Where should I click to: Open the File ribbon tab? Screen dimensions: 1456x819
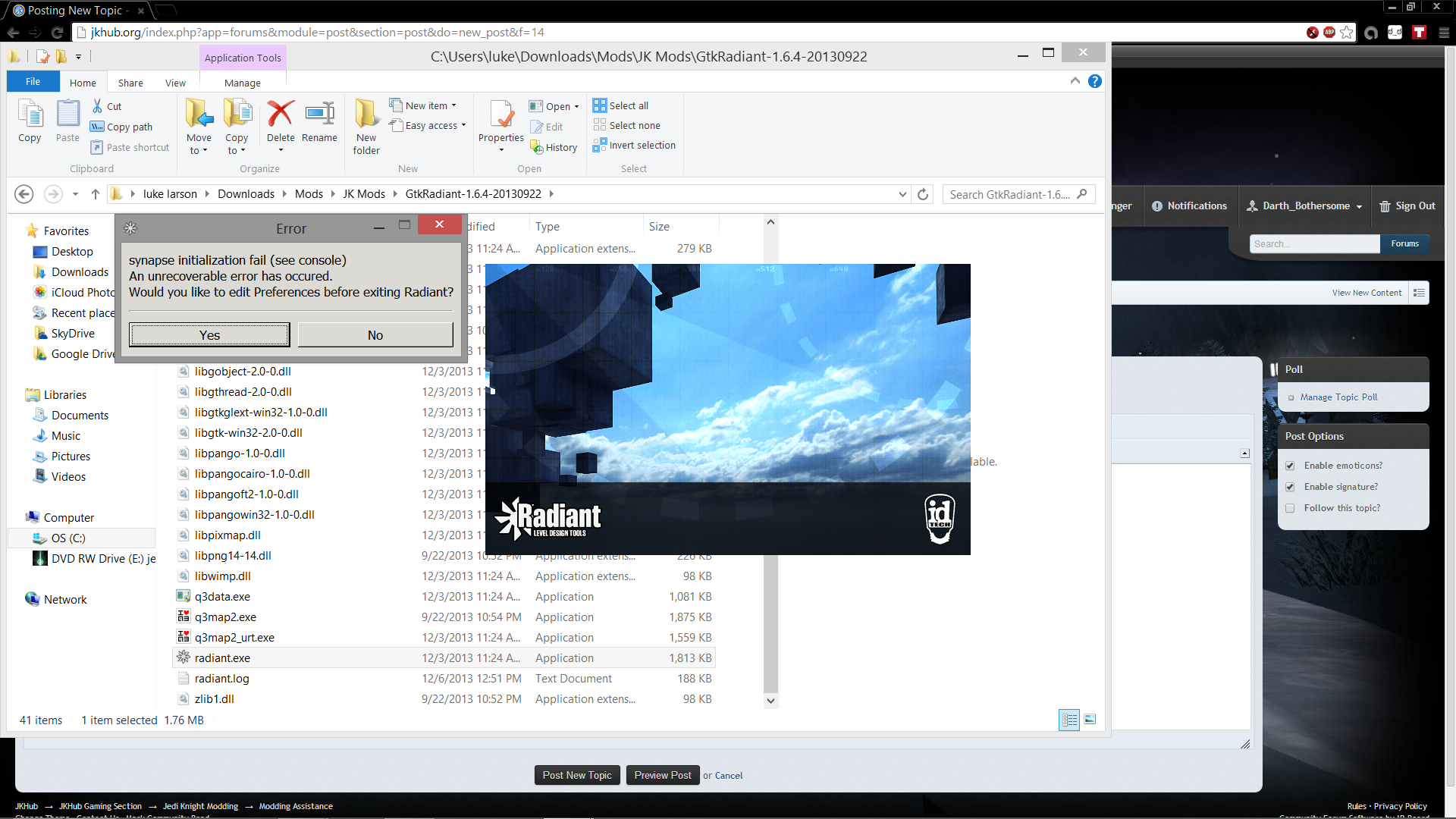33,82
